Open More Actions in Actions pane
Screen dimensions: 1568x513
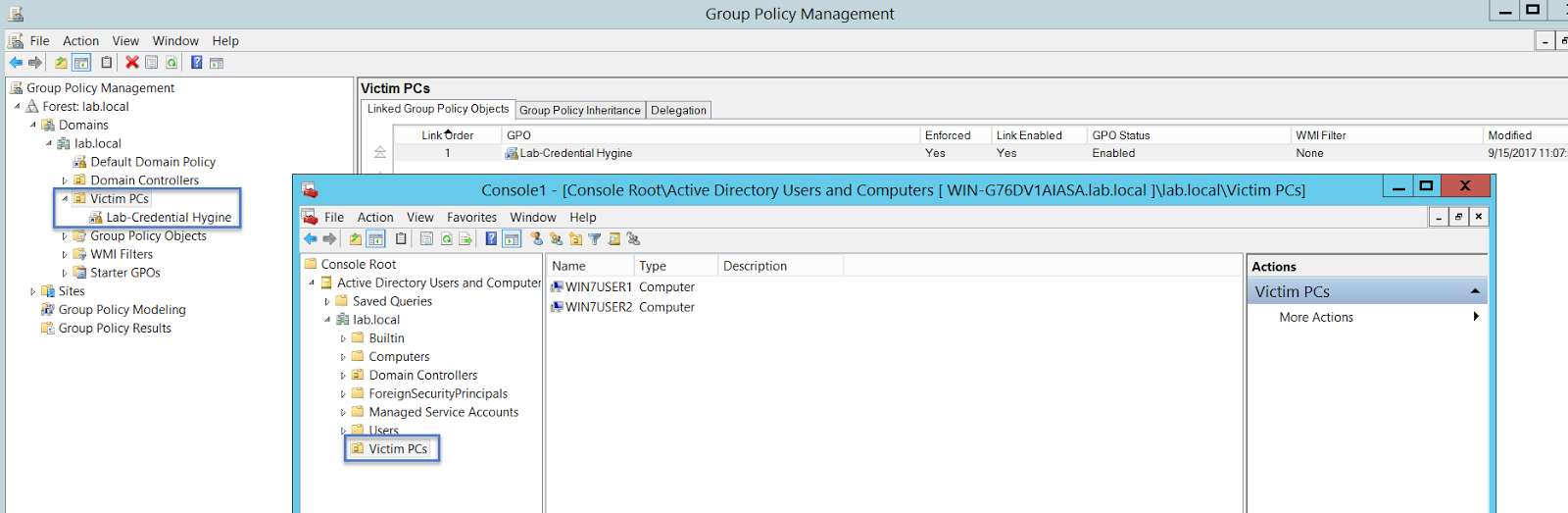(x=1316, y=318)
